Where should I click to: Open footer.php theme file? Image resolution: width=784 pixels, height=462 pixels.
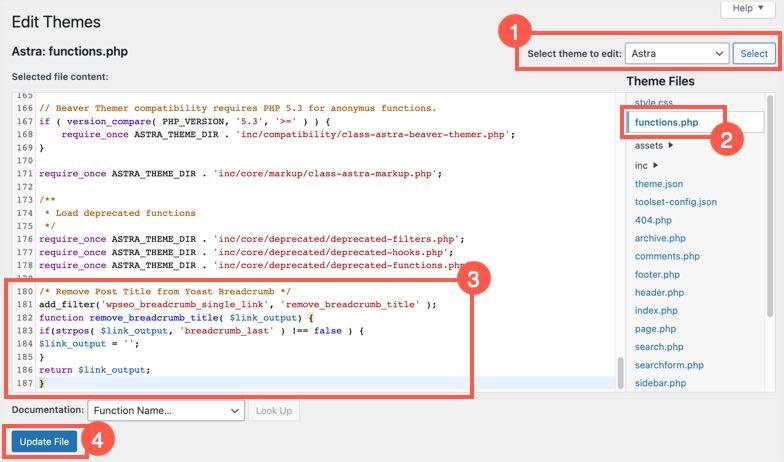click(657, 274)
